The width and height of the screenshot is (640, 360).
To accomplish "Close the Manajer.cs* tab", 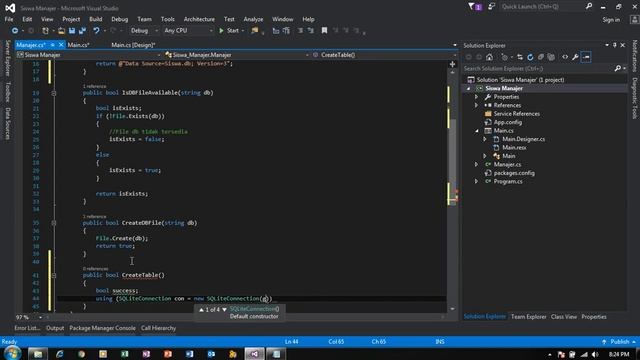I will (x=61, y=45).
